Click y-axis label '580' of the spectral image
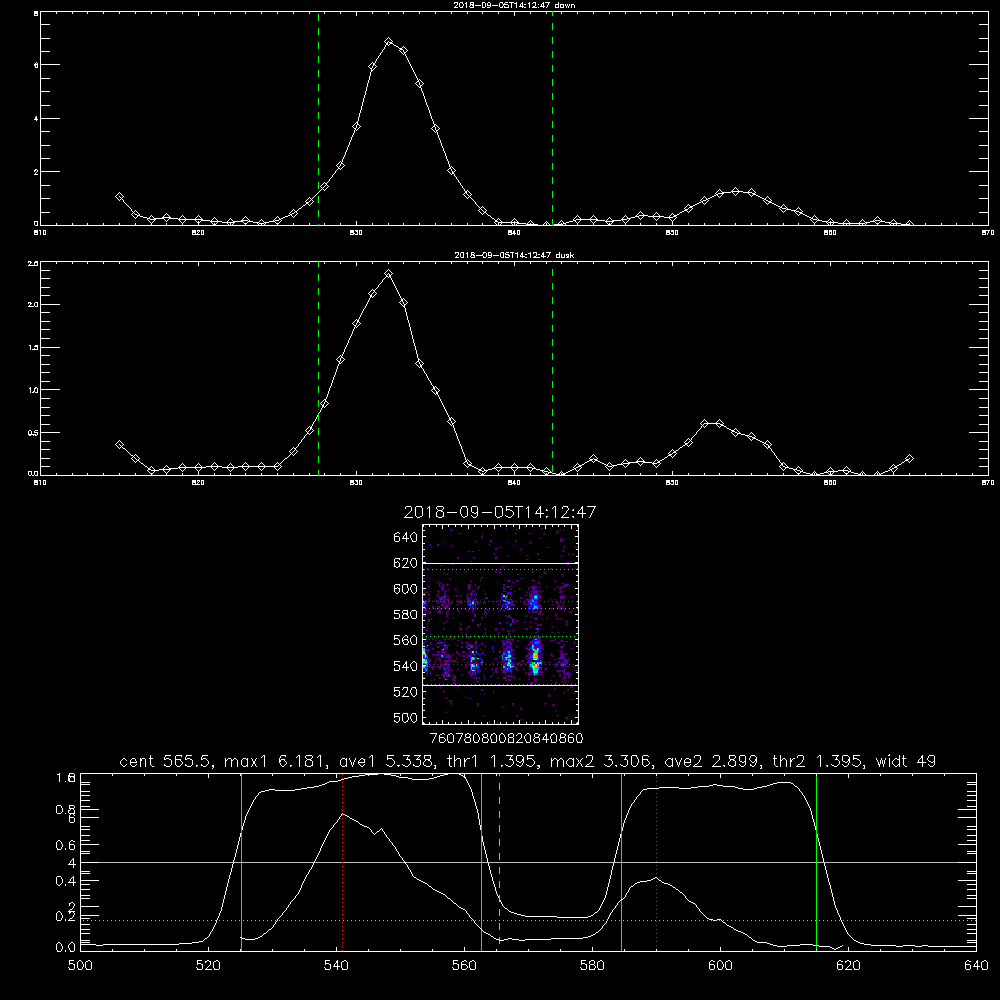This screenshot has width=1000, height=1000. [405, 615]
